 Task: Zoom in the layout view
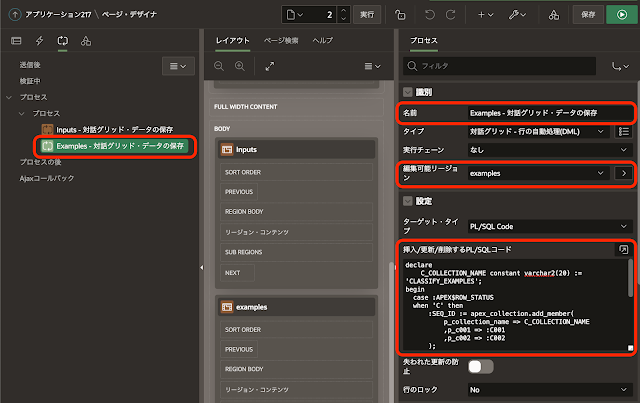(240, 66)
